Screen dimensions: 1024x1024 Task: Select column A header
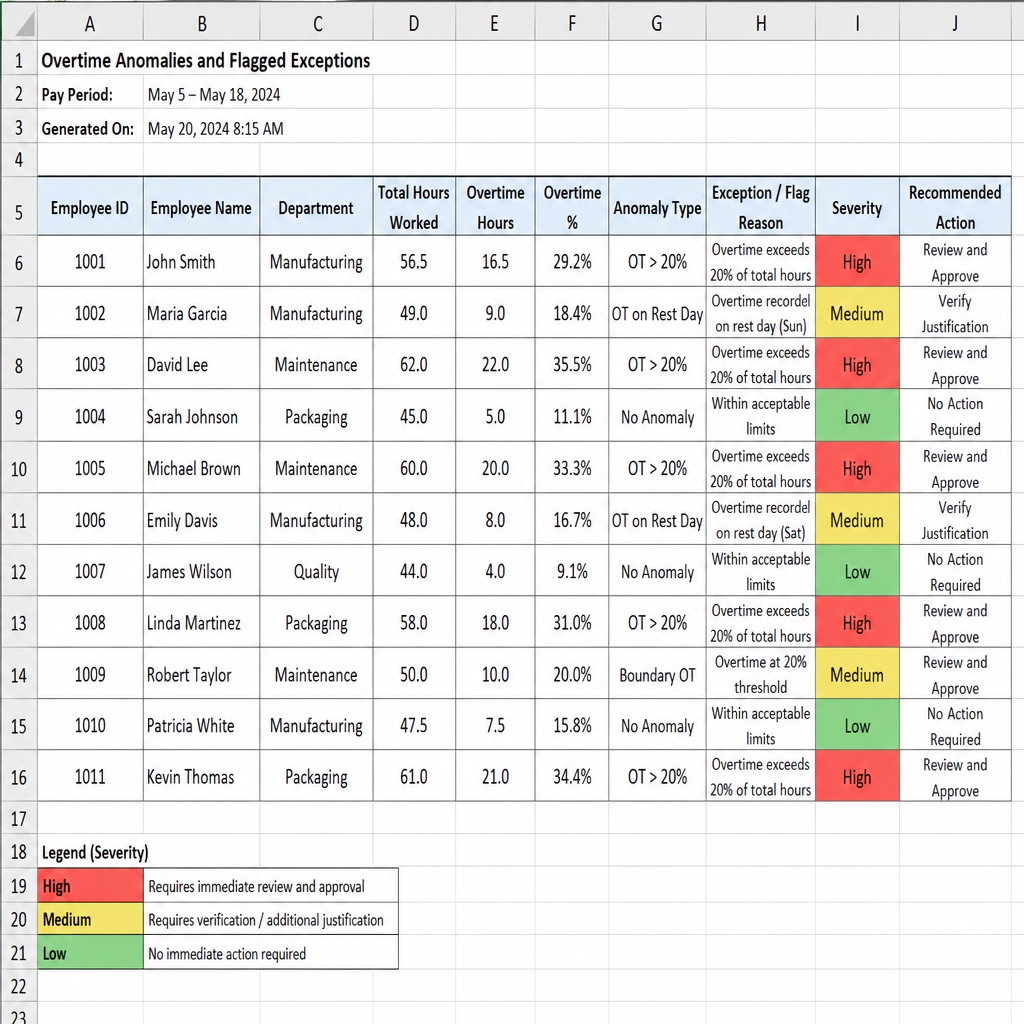click(x=90, y=24)
